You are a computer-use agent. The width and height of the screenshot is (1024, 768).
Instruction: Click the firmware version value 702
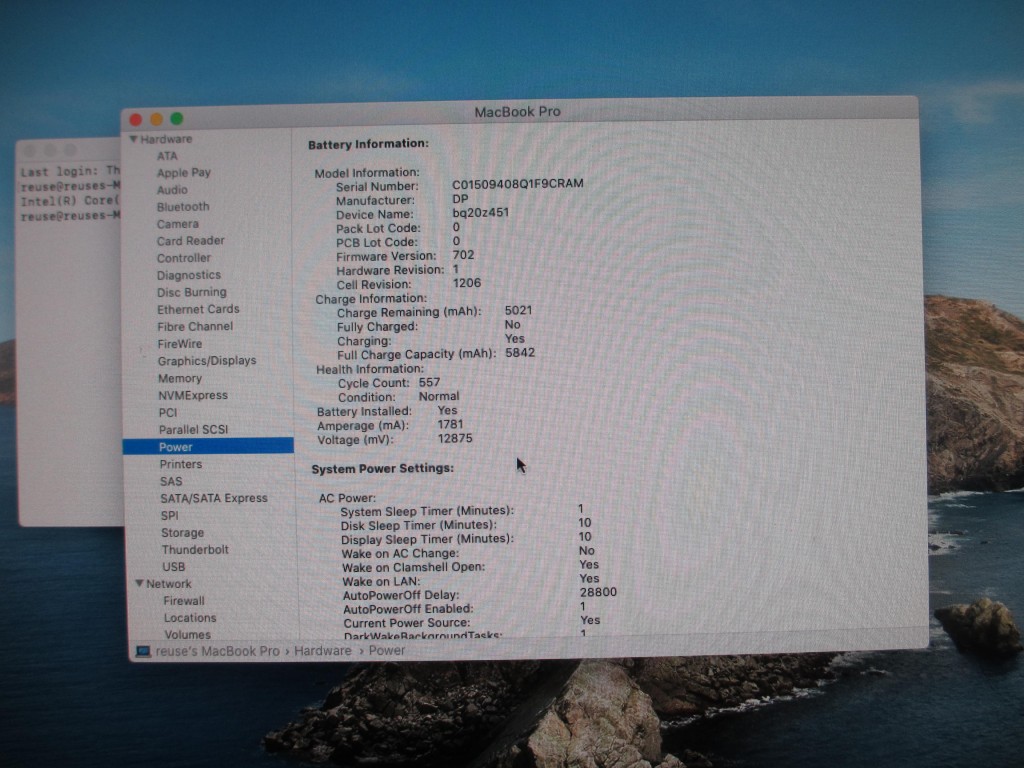click(463, 255)
